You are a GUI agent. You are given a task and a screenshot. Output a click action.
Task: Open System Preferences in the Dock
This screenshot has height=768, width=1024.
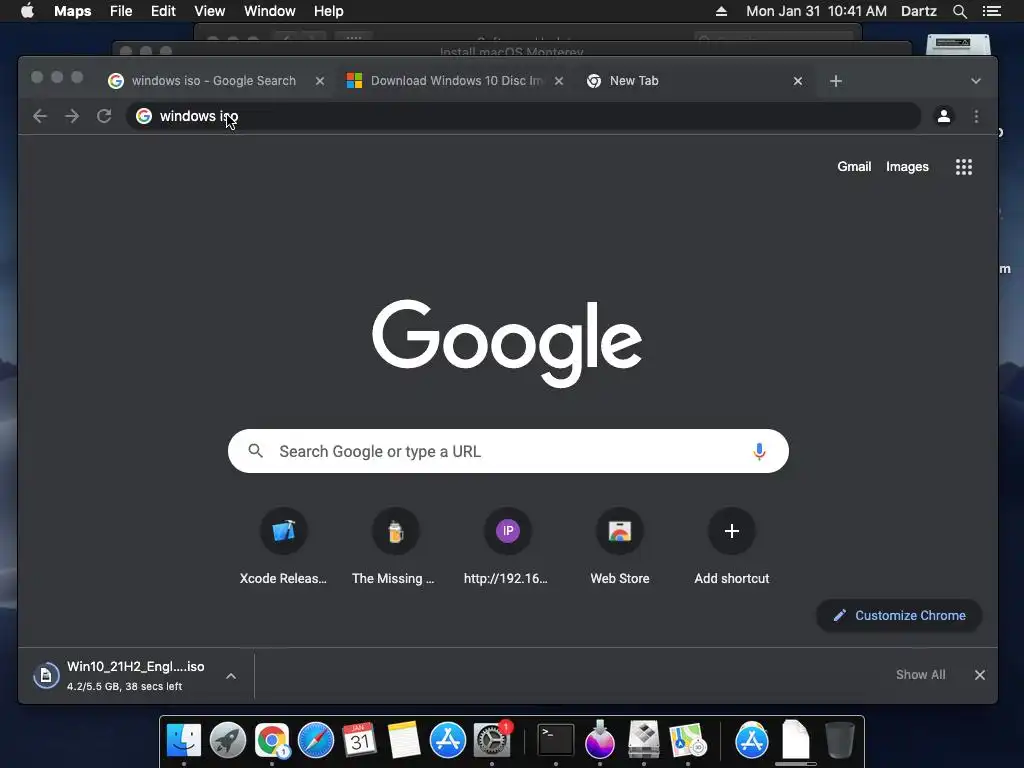(x=492, y=741)
